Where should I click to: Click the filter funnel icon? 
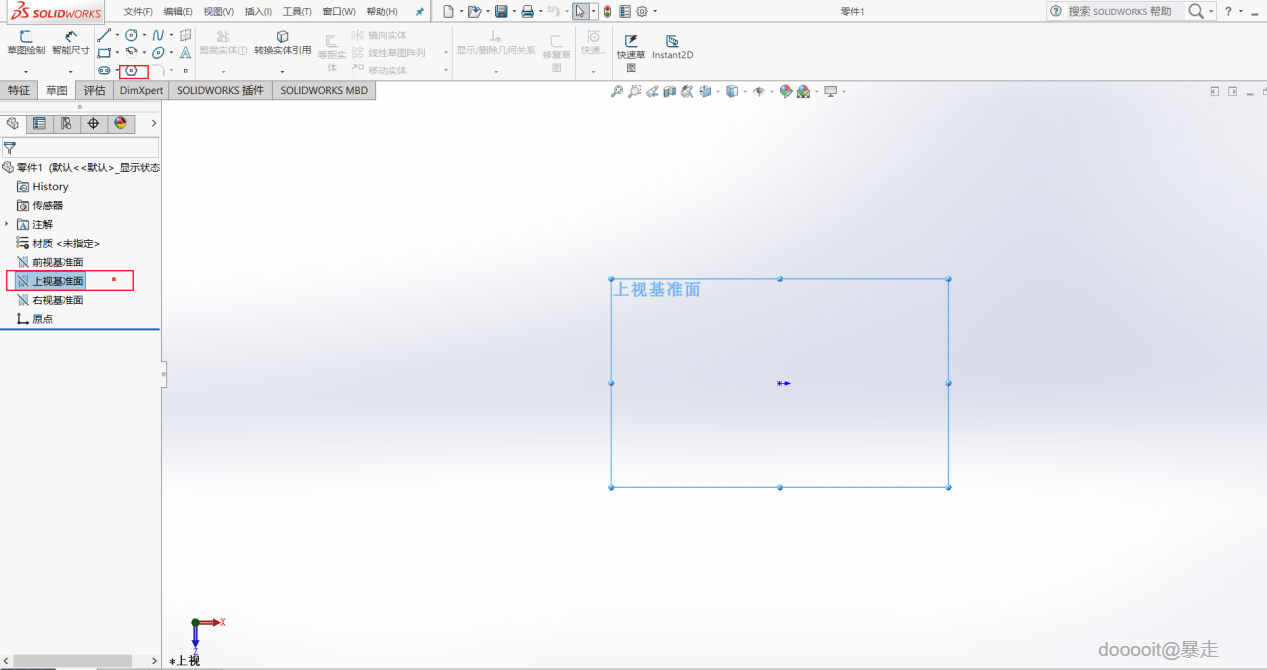(x=10, y=148)
